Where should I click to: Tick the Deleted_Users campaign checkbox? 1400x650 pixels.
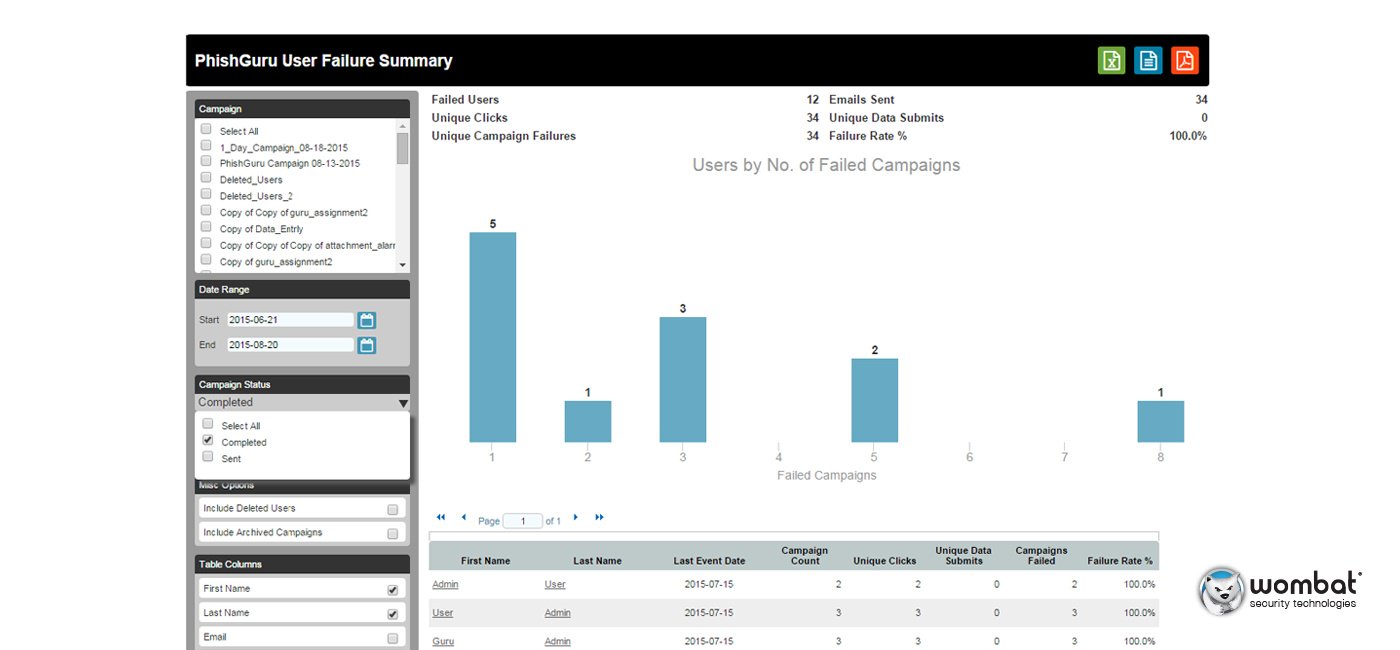click(206, 178)
